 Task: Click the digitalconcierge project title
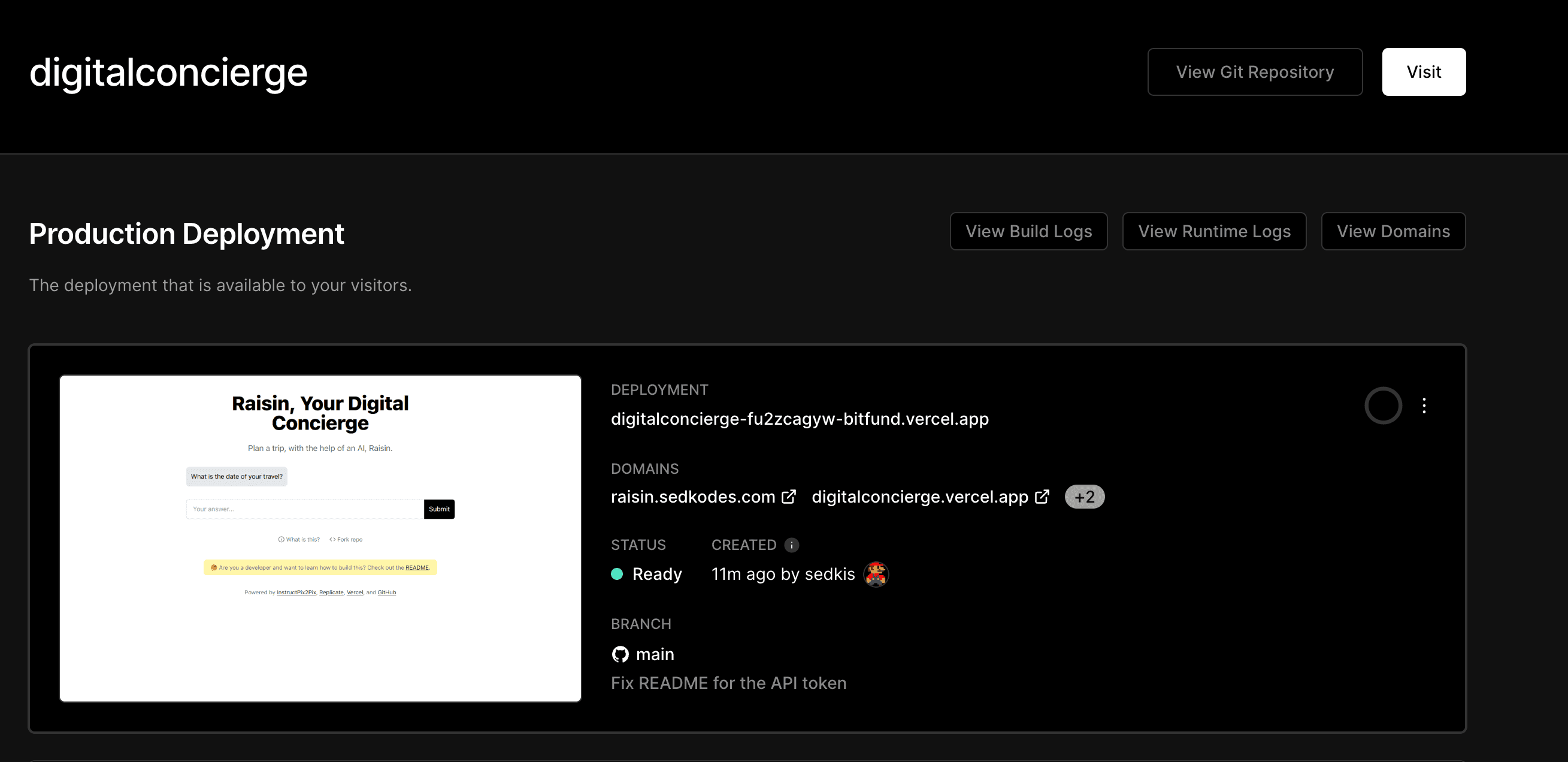pos(169,72)
